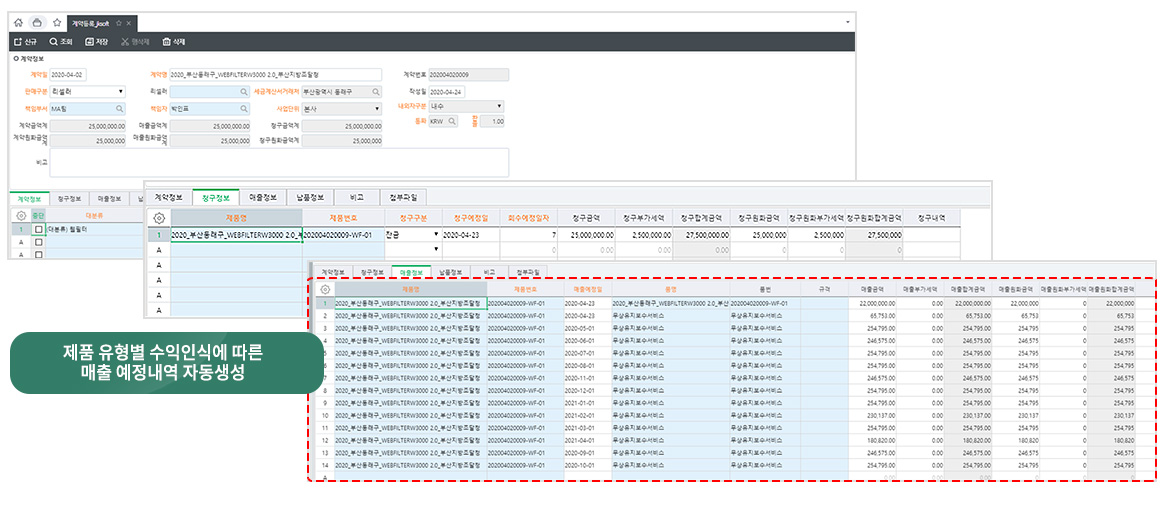Toggle the small star on the 계약등록 tab

click(x=118, y=24)
